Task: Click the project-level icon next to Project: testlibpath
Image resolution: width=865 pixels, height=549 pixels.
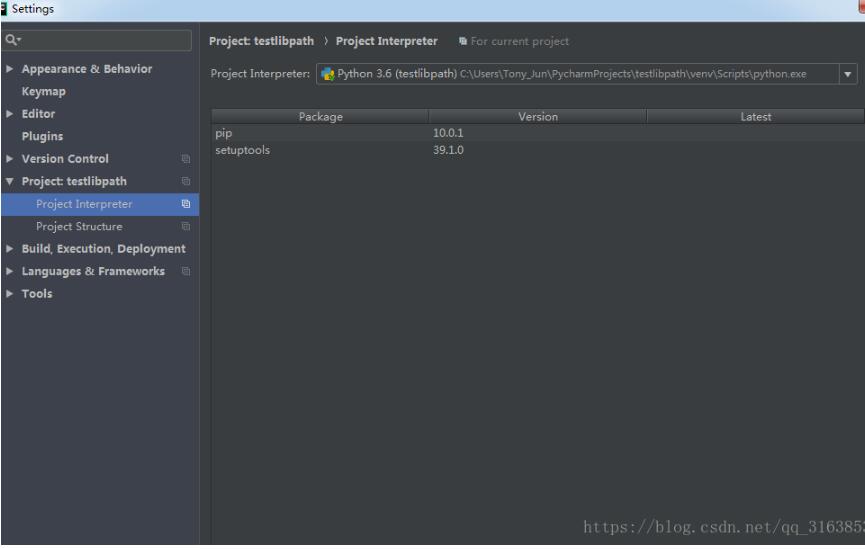Action: 186,182
